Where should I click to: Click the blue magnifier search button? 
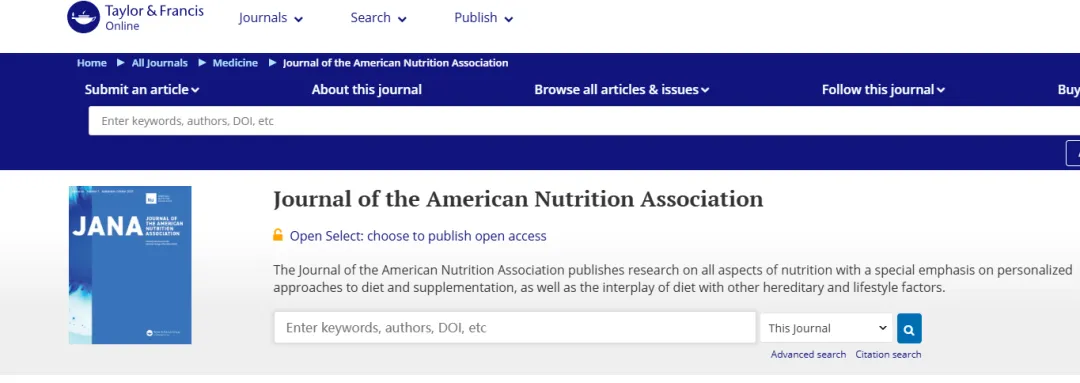coord(909,328)
